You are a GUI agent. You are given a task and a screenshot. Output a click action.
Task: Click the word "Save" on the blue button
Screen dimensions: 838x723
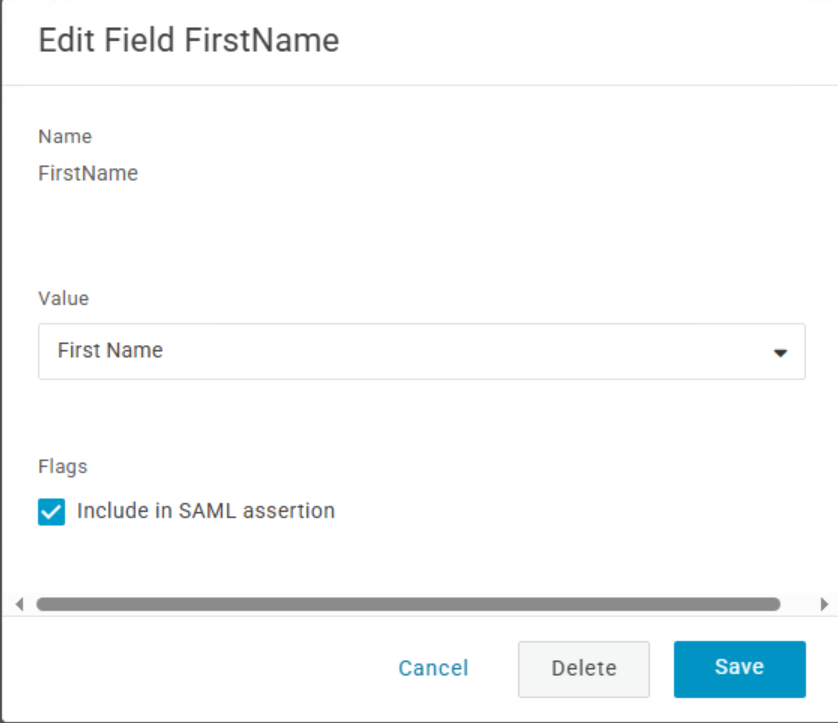[x=739, y=668]
